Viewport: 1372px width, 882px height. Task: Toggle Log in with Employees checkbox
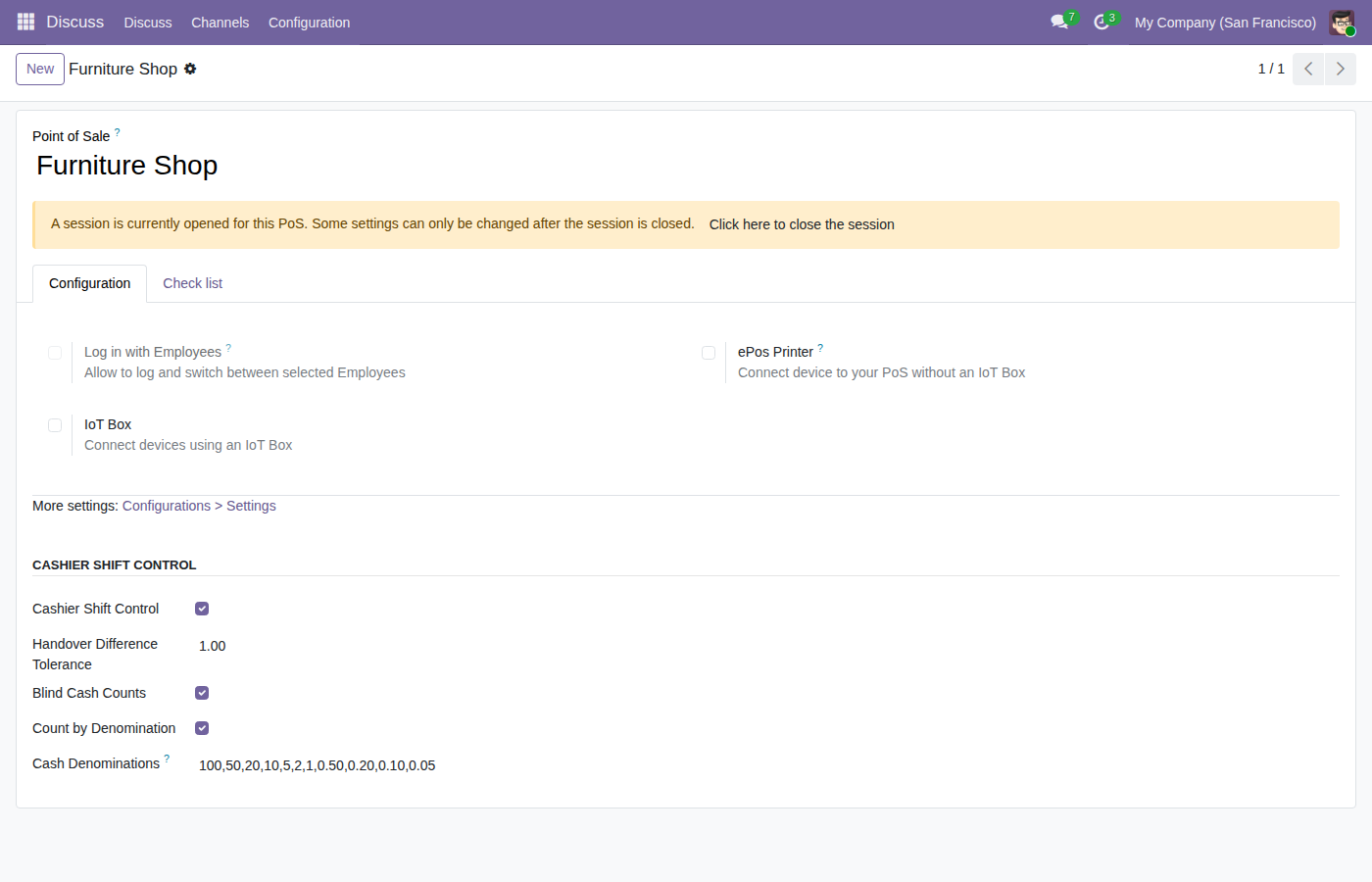(x=55, y=353)
